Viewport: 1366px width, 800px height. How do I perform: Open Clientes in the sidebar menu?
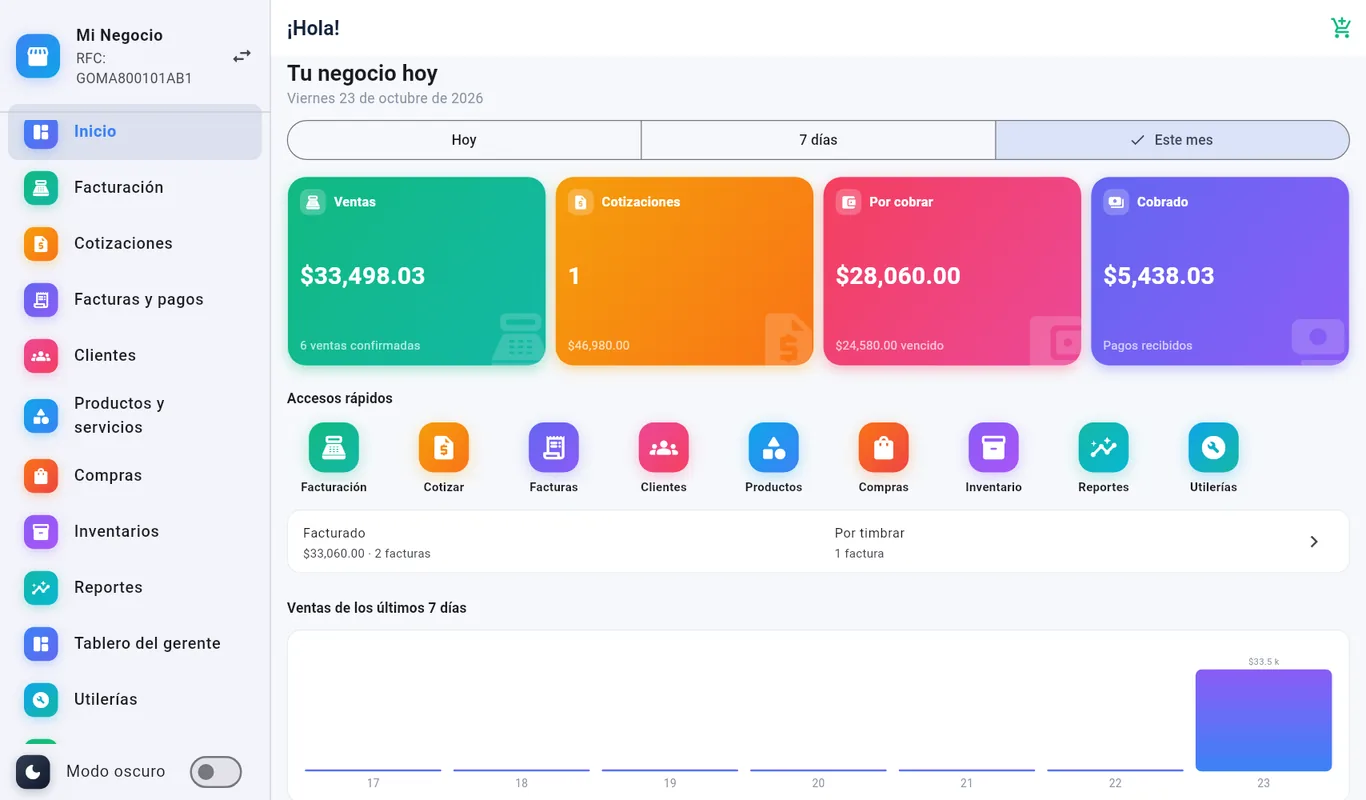[x=135, y=356]
